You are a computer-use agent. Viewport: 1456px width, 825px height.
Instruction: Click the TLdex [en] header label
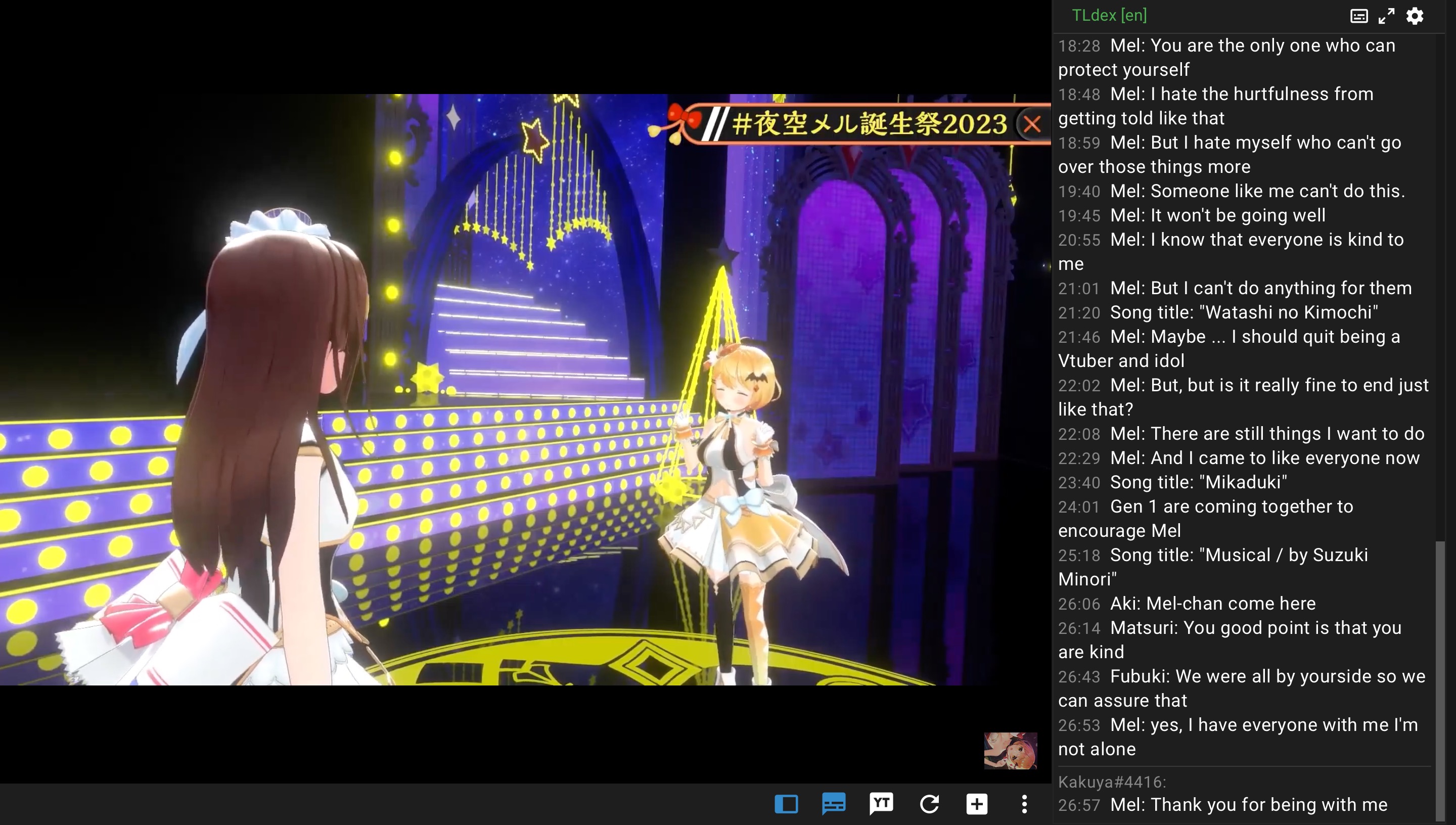(x=1109, y=15)
